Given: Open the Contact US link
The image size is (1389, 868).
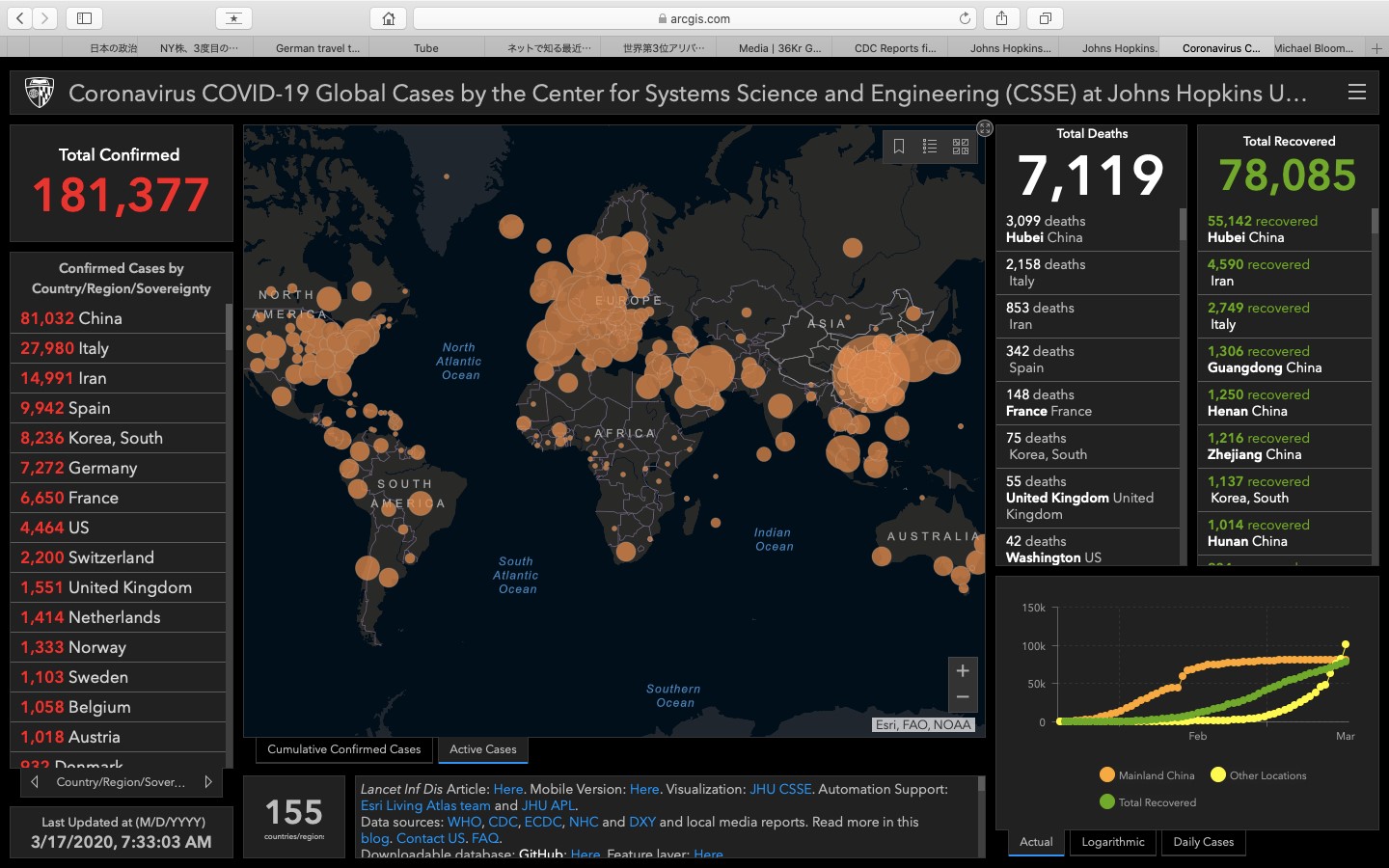Looking at the screenshot, I should 430,838.
